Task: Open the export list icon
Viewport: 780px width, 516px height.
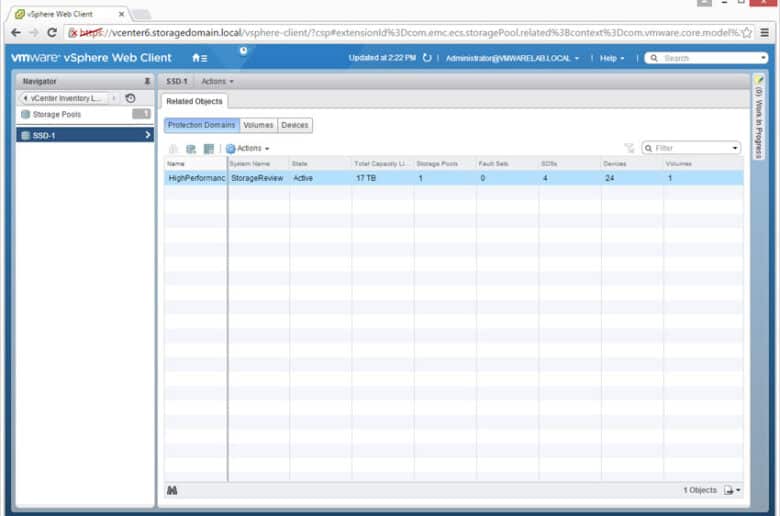Action: point(729,491)
